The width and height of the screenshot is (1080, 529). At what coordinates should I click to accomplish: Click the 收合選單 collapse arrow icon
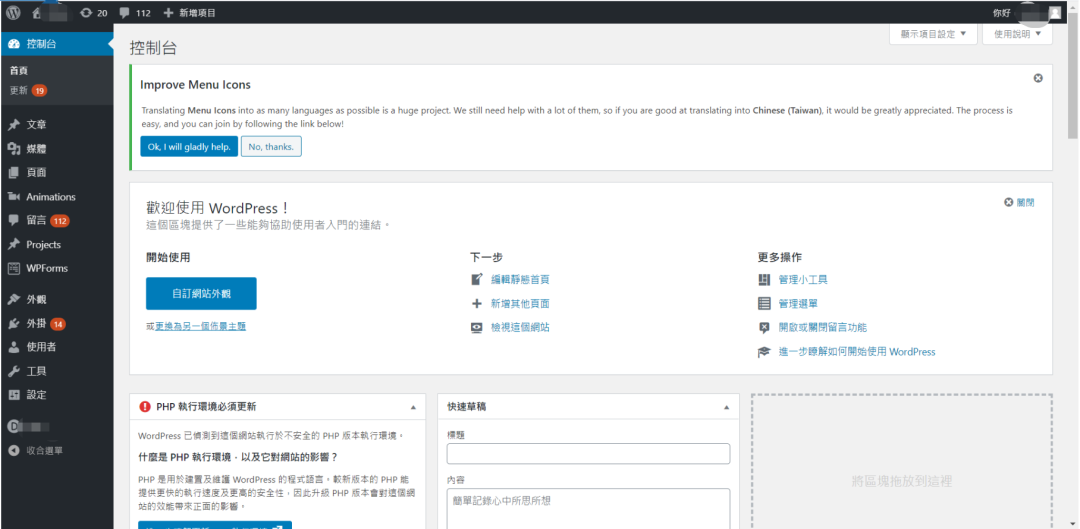click(14, 450)
